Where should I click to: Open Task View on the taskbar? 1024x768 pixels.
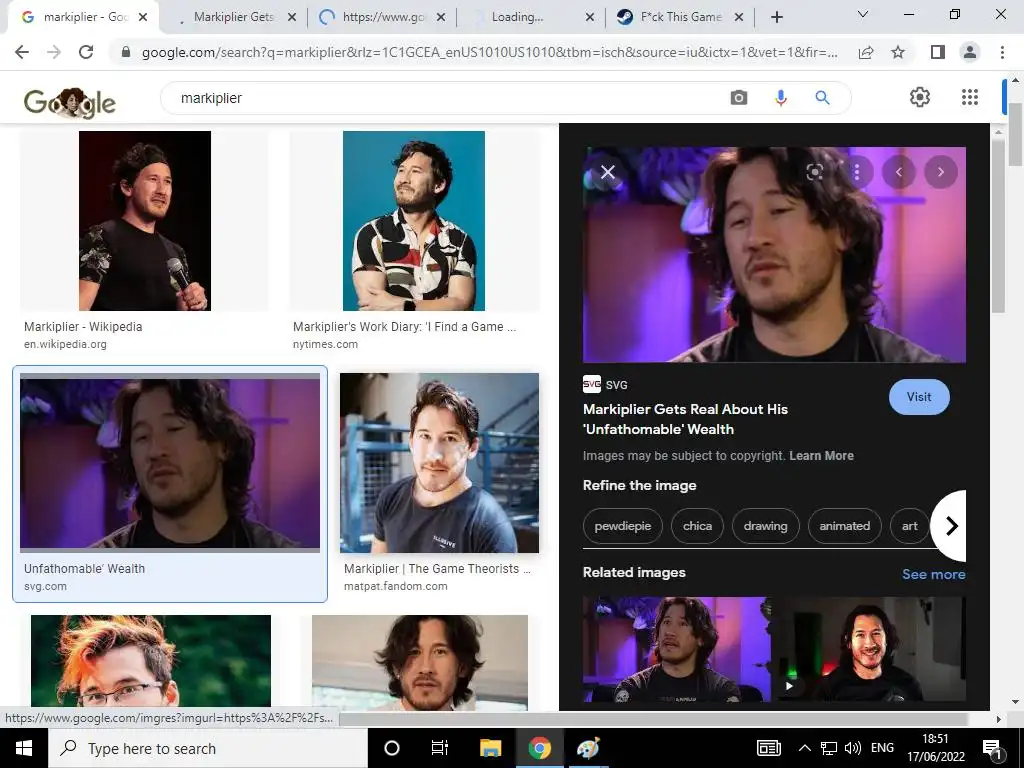click(440, 748)
